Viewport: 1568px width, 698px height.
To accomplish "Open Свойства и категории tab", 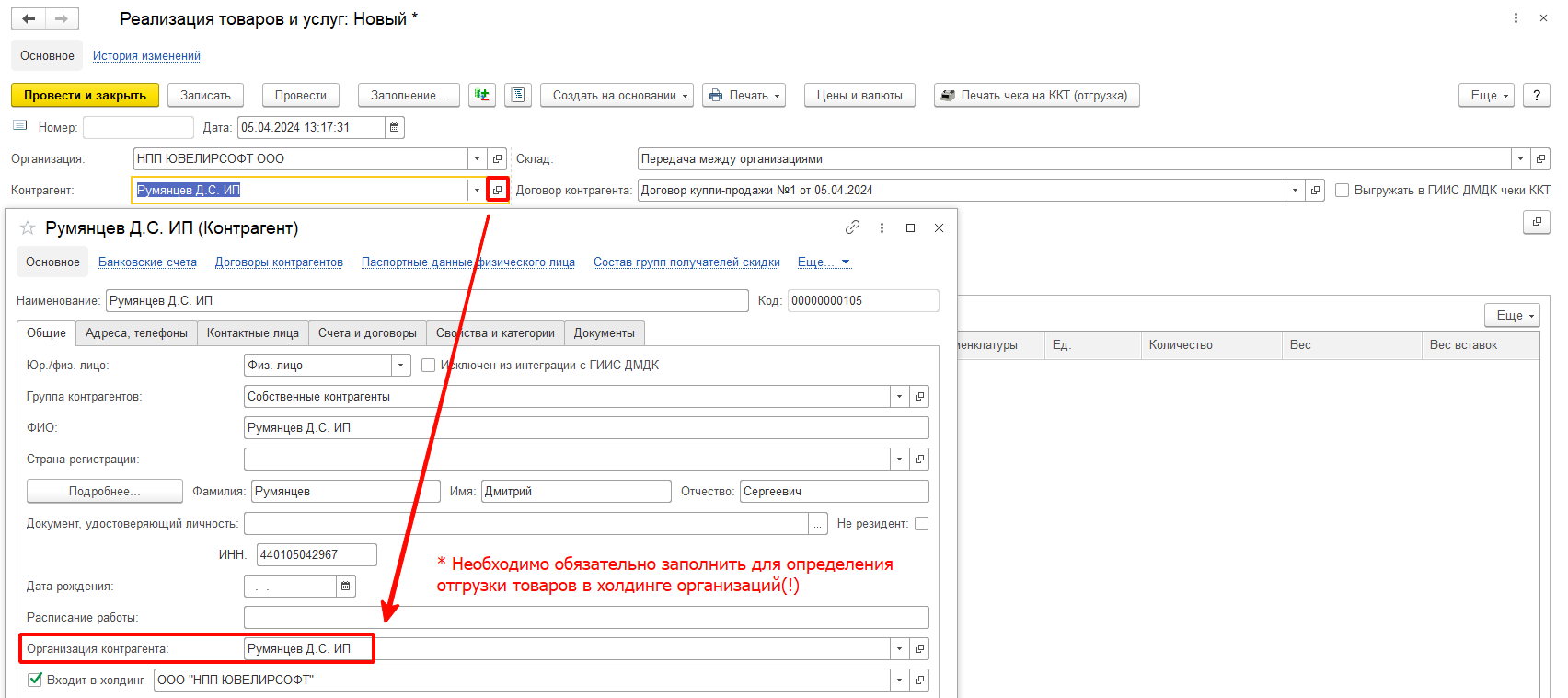I will coord(495,332).
